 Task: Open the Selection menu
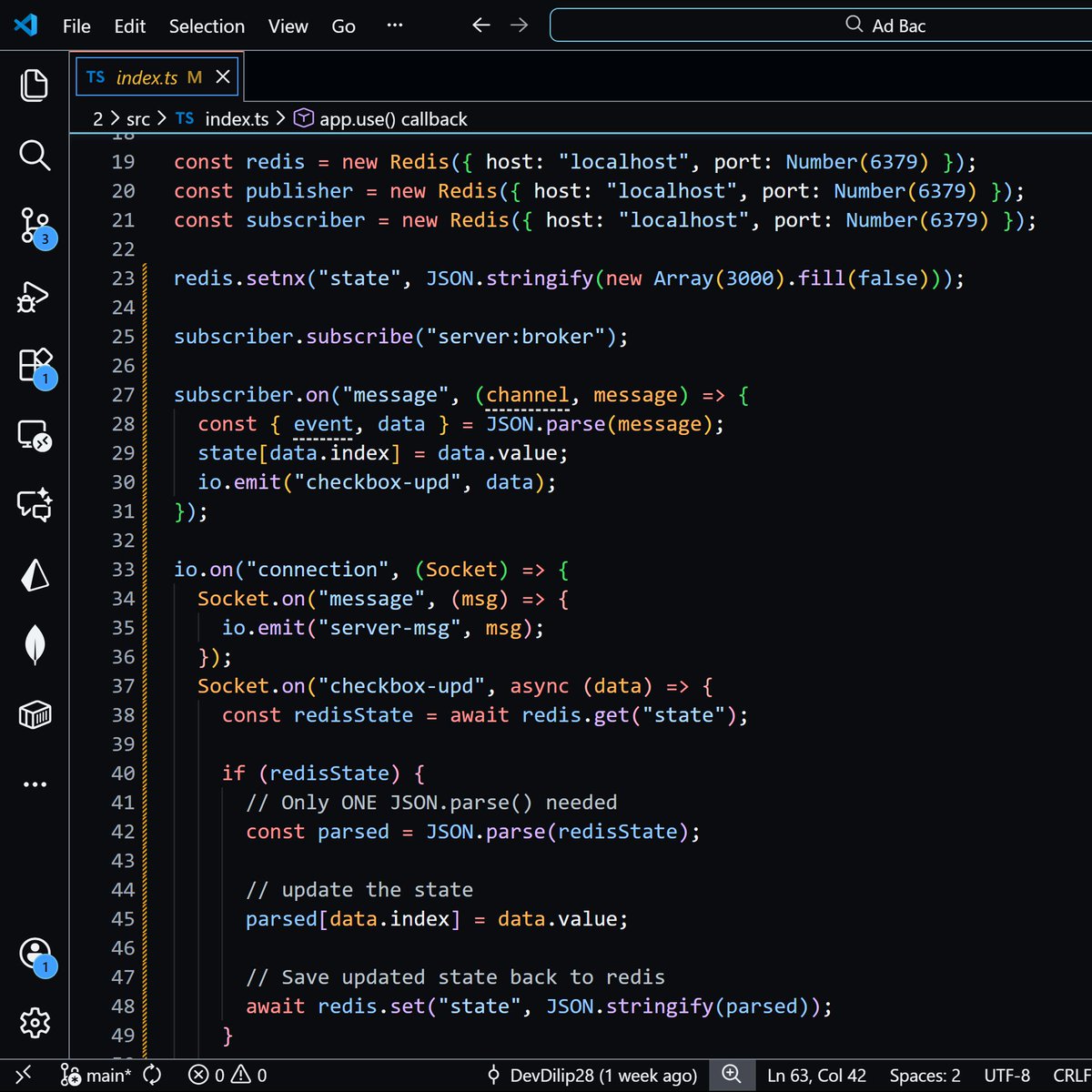click(x=207, y=26)
